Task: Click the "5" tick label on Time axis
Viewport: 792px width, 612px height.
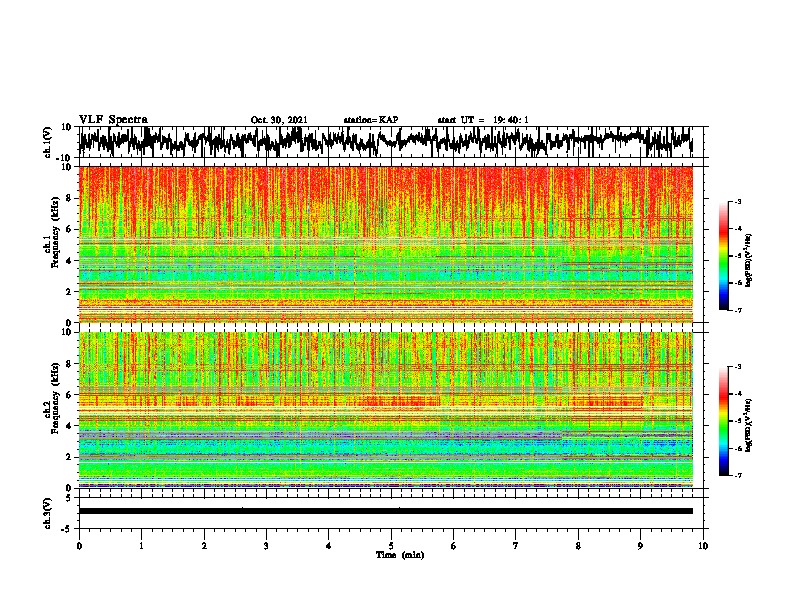Action: [x=391, y=546]
